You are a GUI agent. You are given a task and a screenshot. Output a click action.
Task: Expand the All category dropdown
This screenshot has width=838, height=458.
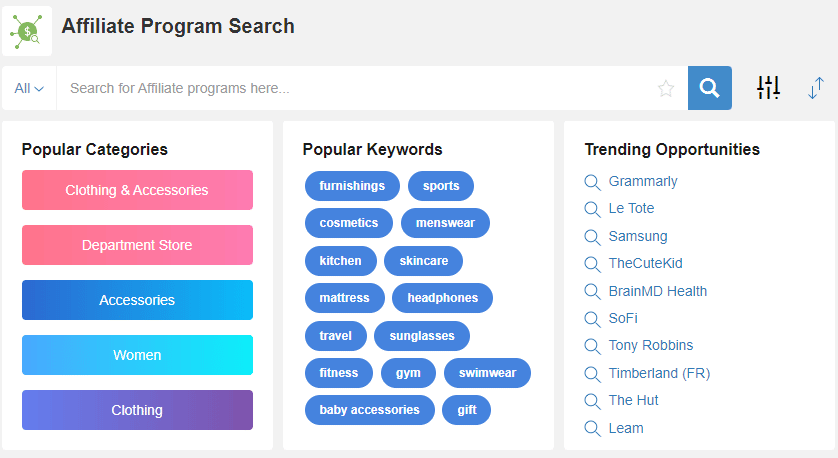pos(29,88)
